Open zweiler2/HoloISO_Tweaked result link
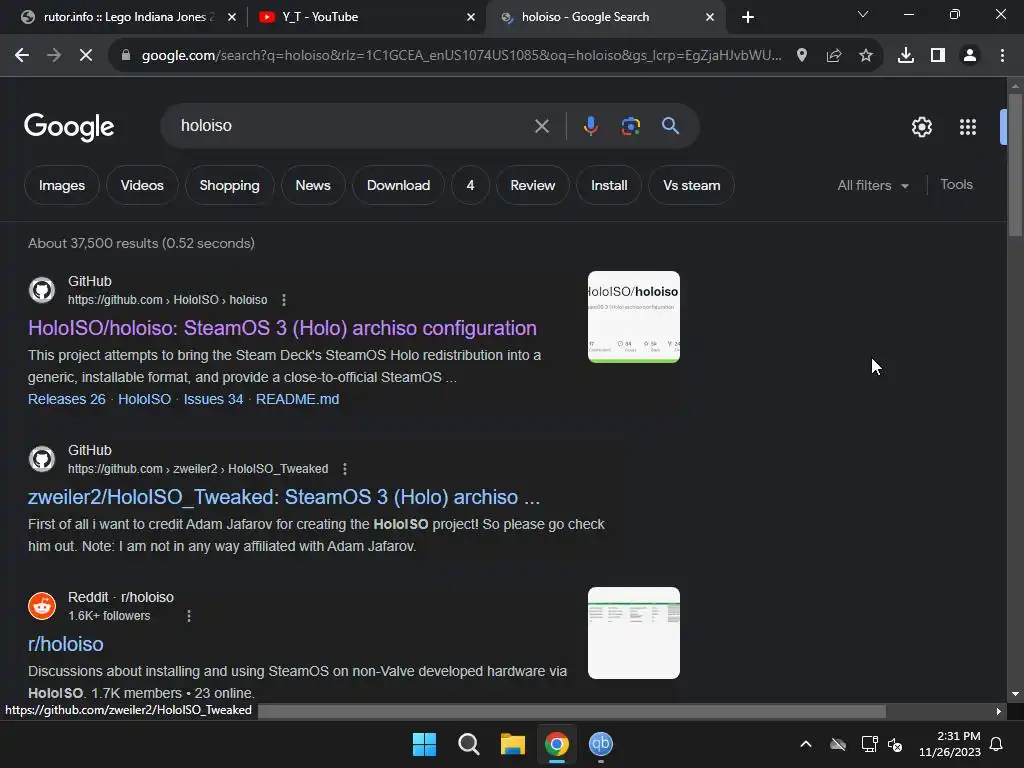 pyautogui.click(x=284, y=497)
